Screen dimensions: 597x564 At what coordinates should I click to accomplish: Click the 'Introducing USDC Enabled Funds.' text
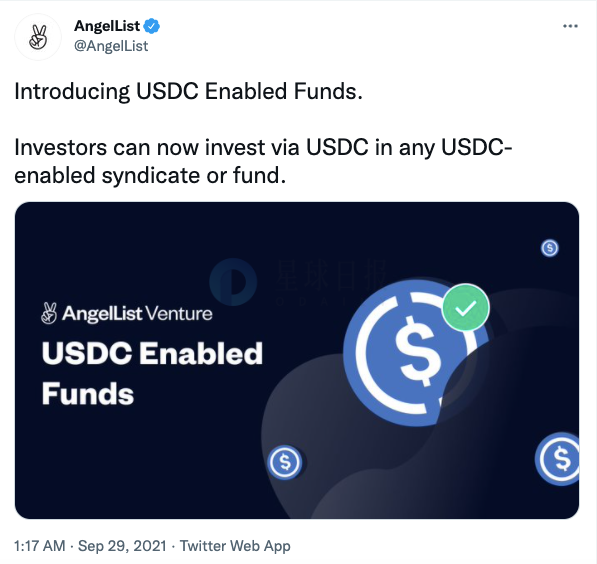coord(188,91)
